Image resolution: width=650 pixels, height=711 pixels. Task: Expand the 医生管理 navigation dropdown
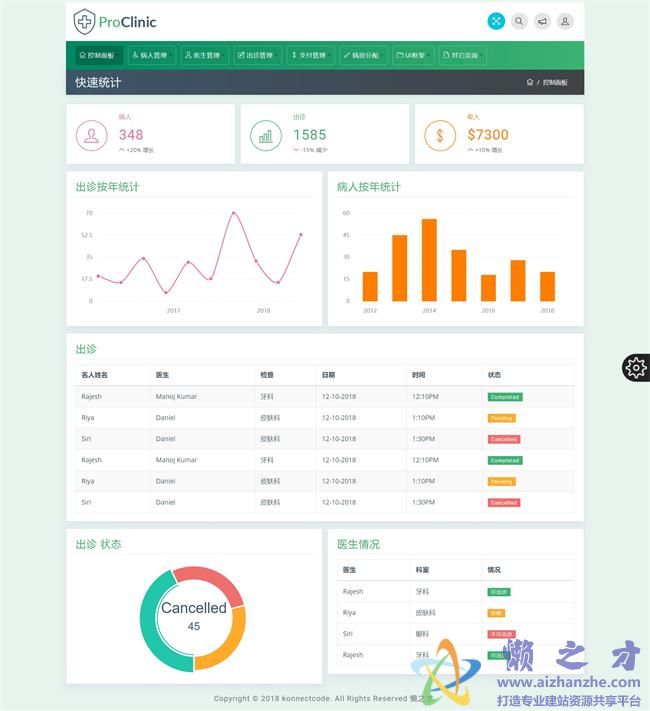coord(205,56)
